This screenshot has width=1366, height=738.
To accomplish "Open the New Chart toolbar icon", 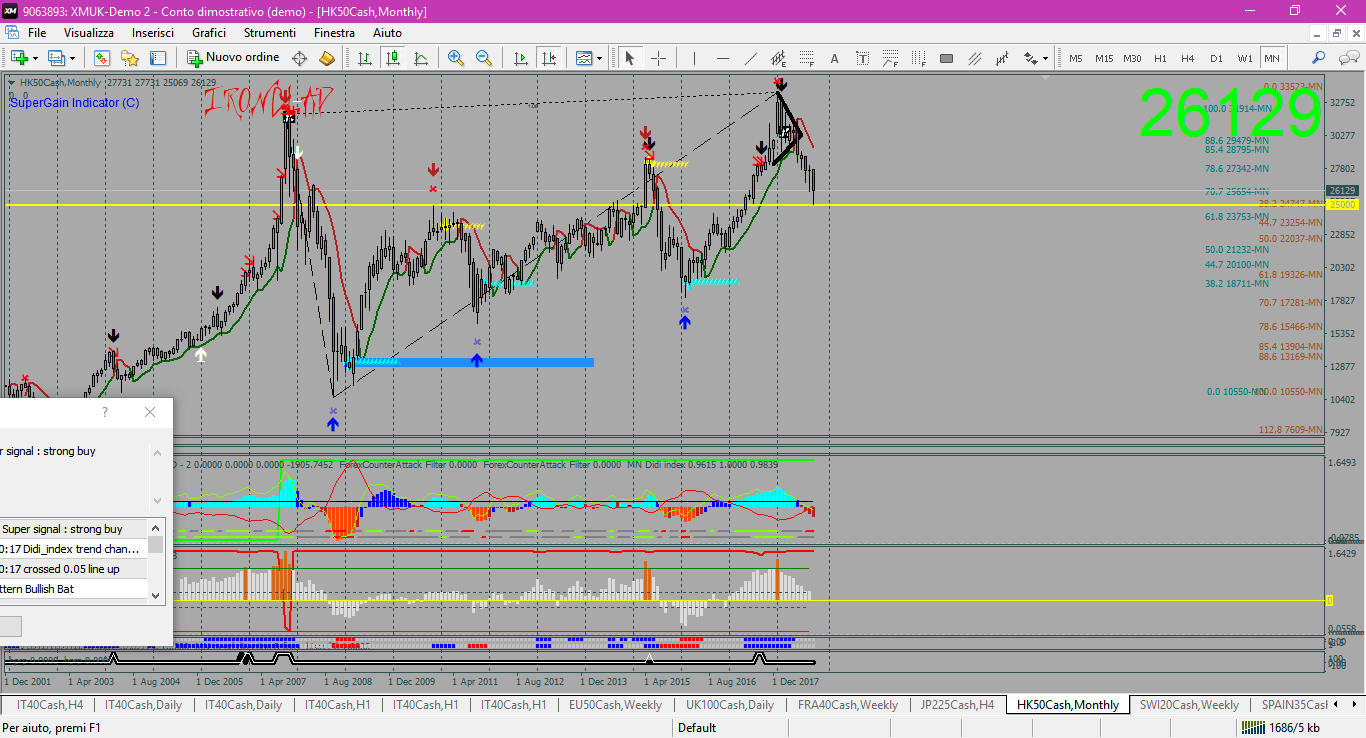I will 19,58.
